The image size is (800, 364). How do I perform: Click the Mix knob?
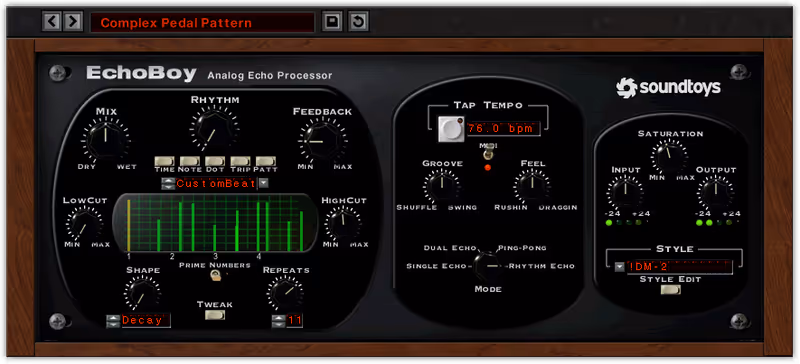pos(106,139)
